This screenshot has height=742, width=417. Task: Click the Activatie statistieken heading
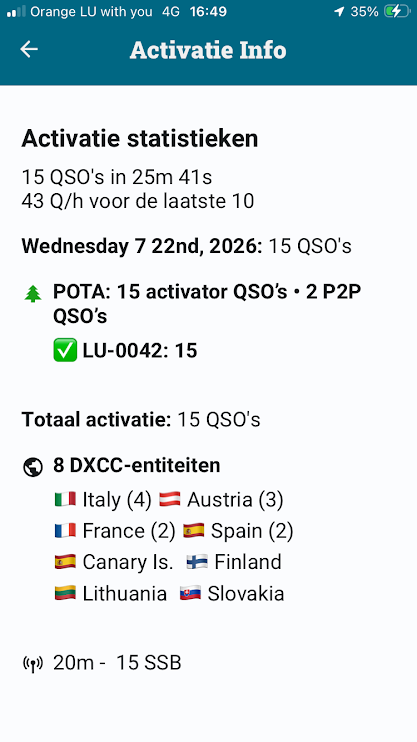click(x=140, y=139)
